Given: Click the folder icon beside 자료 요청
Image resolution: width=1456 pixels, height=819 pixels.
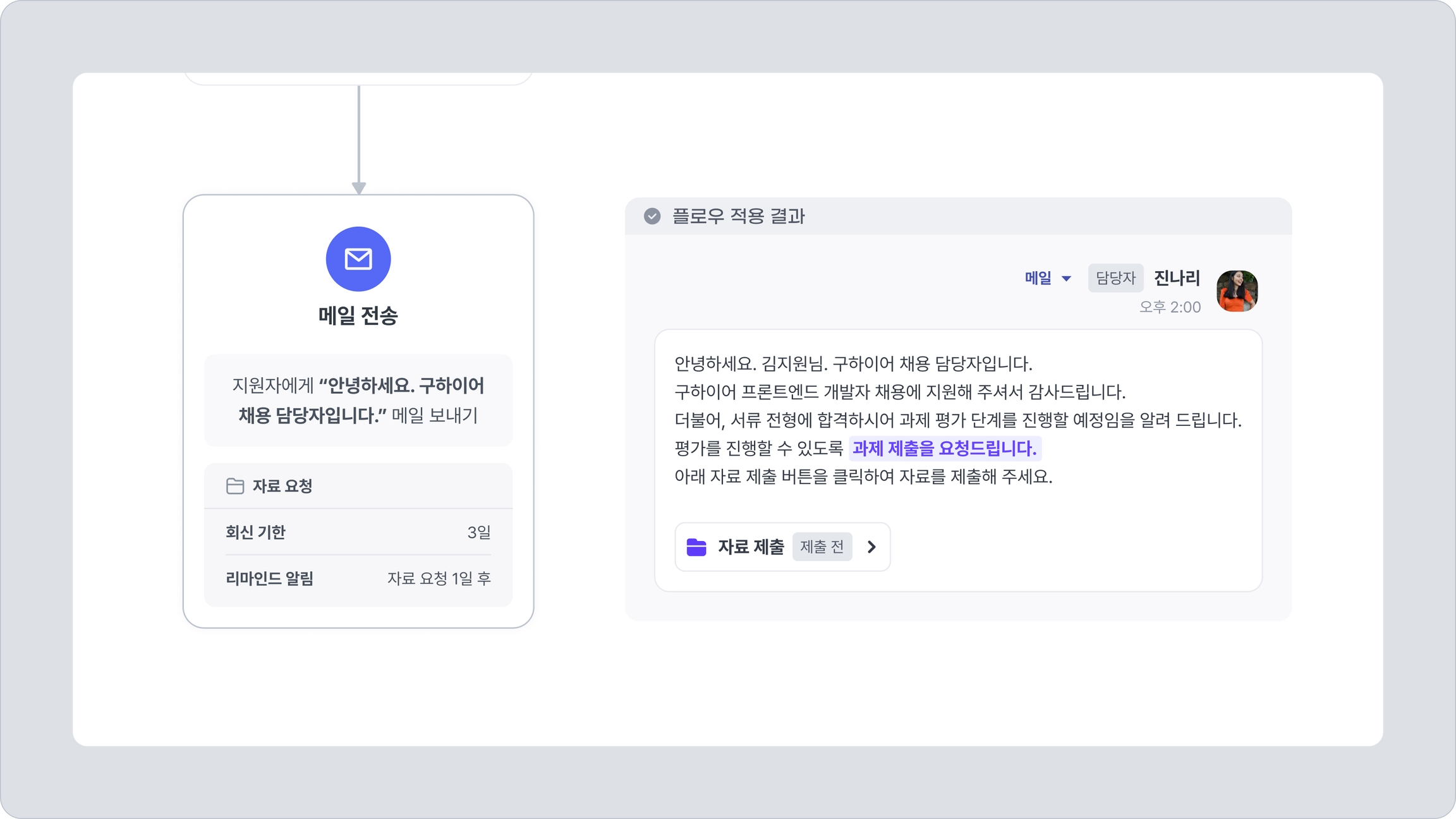Looking at the screenshot, I should [x=235, y=486].
